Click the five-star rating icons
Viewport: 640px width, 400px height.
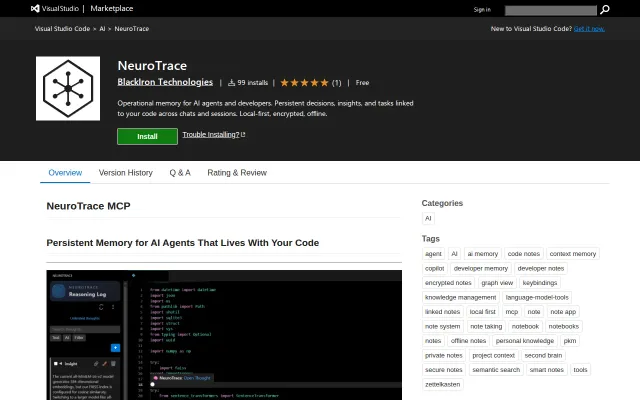[304, 83]
